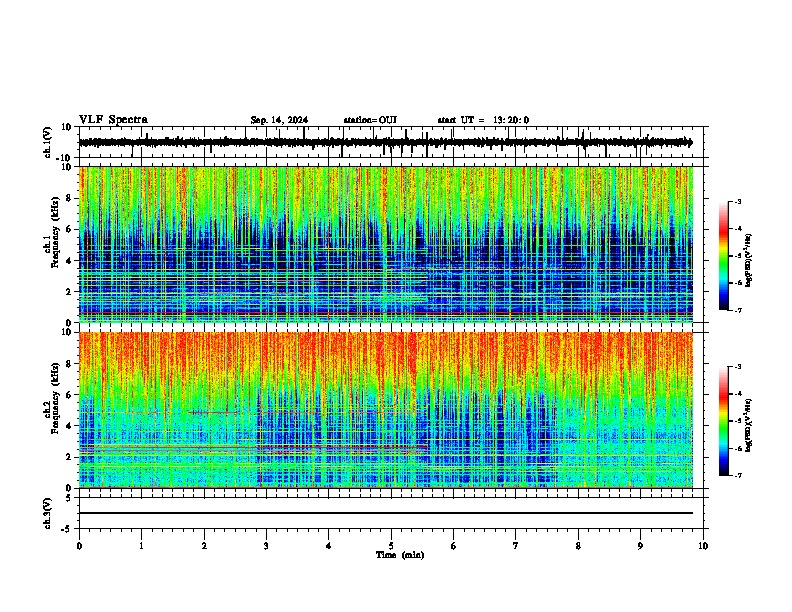The image size is (792, 612).
Task: Click the '6' kHz tick on ch.1 spectrogram
Action: coord(70,230)
